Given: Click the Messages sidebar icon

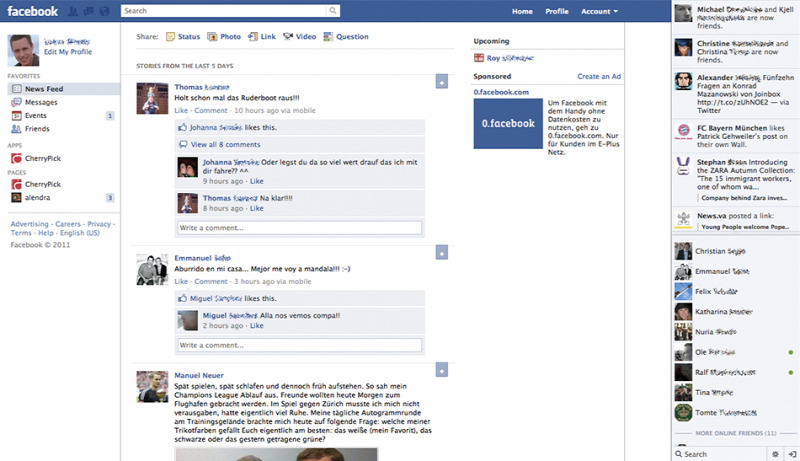Looking at the screenshot, I should point(16,102).
